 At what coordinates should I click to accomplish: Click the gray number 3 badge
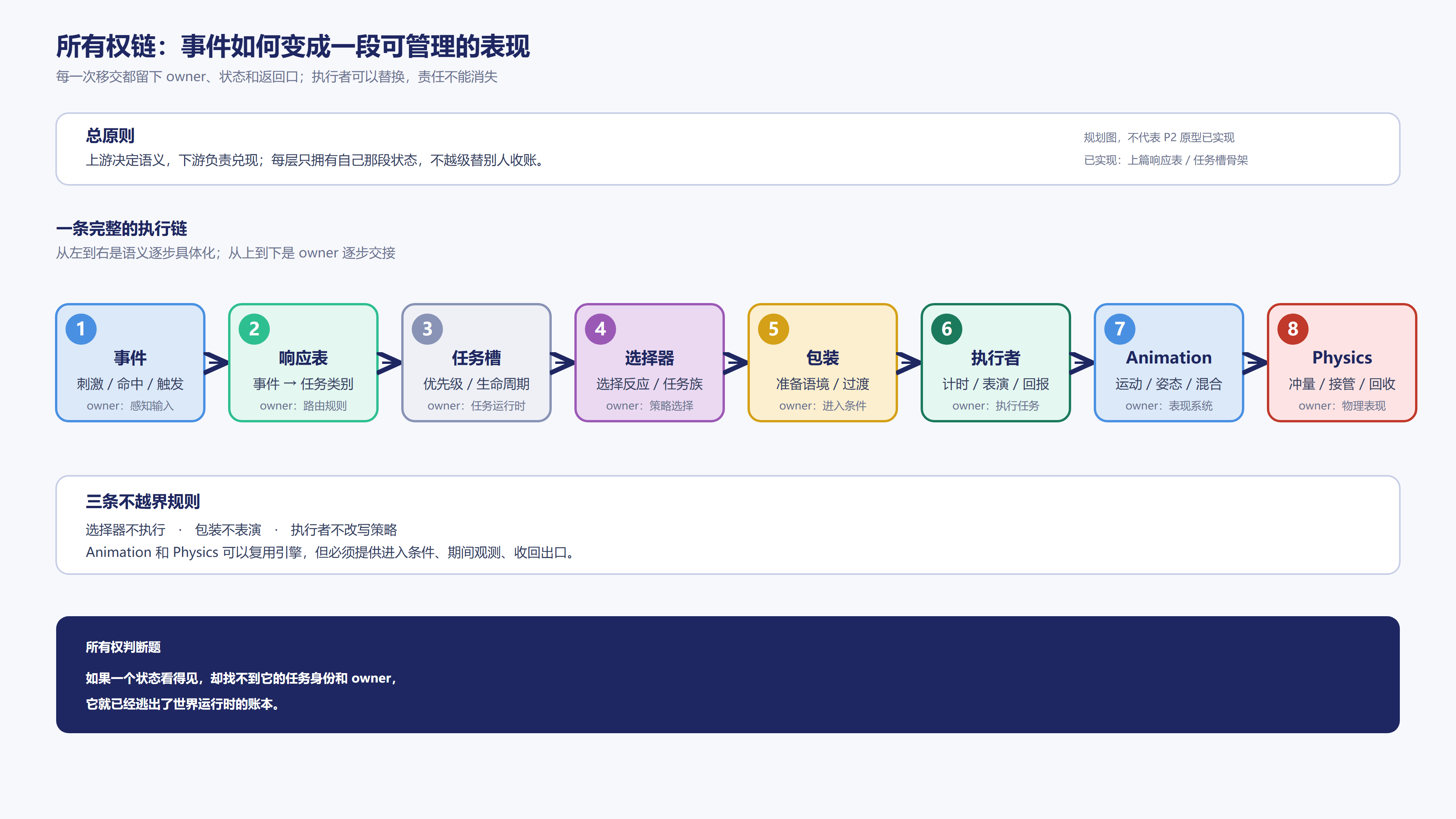tap(427, 329)
